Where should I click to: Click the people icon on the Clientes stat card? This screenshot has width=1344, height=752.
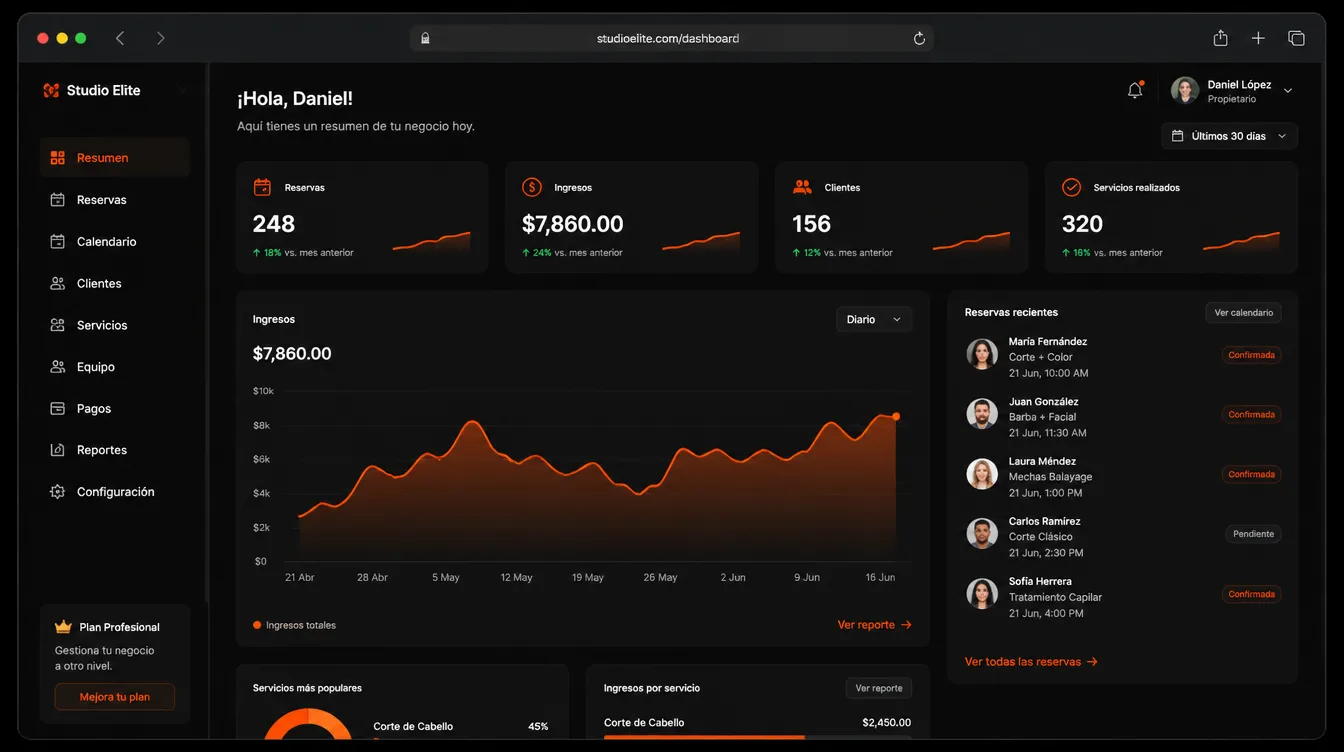pos(802,187)
